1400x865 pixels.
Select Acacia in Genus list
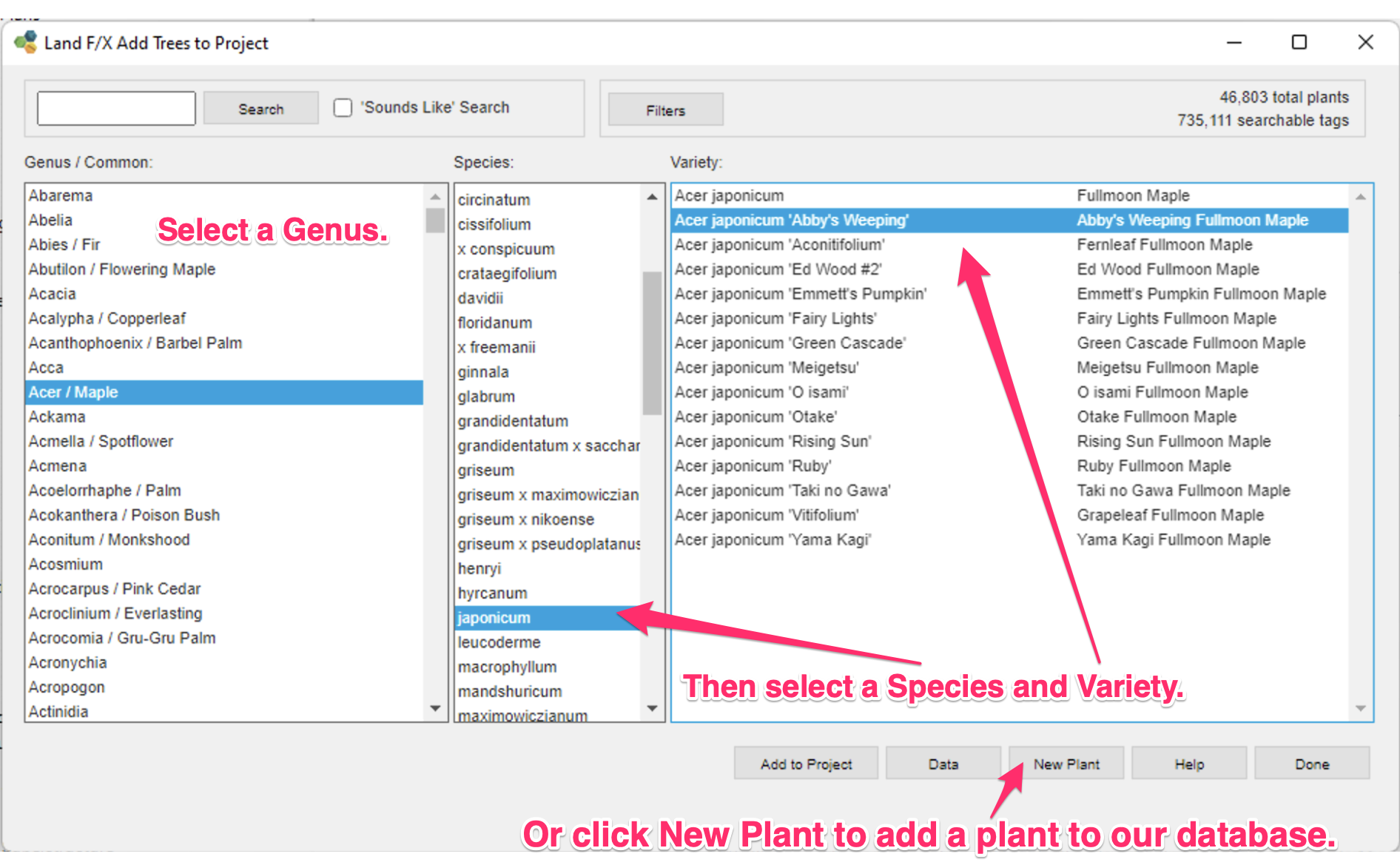[224, 294]
